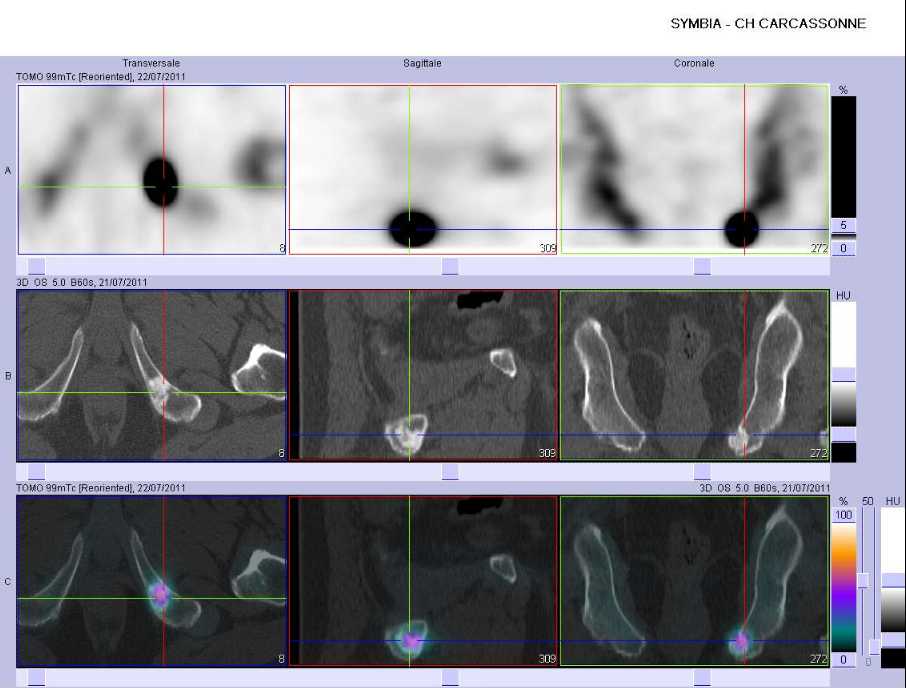This screenshot has width=906, height=688.
Task: Click the fusion blend slider handle under 50
Action: (x=864, y=580)
